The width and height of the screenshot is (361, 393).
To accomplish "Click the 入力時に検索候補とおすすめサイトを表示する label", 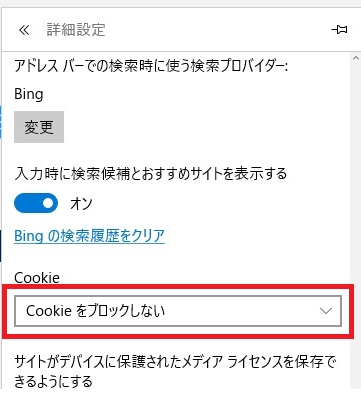I will 150,174.
